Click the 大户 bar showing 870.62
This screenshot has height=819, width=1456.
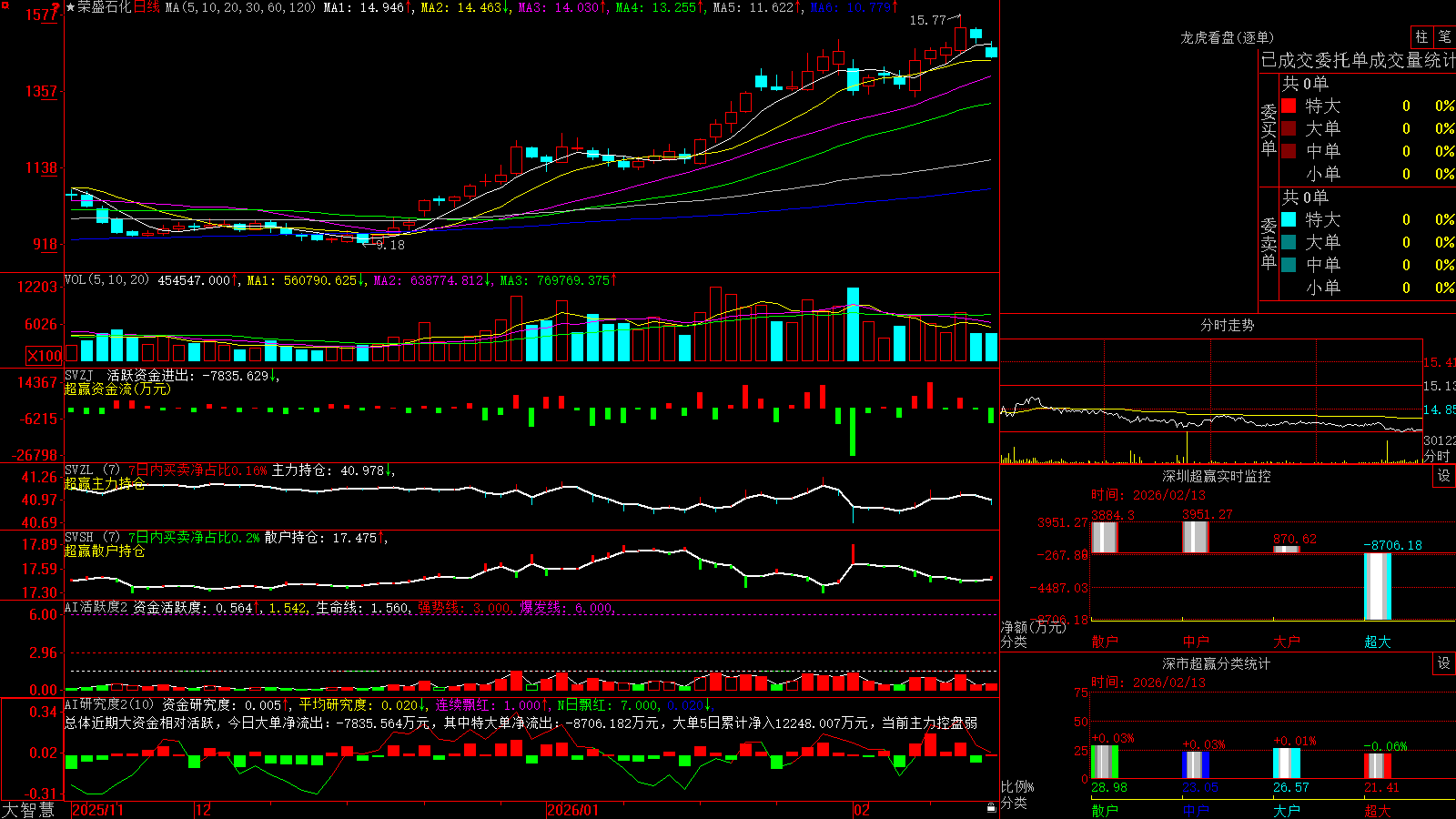(1286, 550)
